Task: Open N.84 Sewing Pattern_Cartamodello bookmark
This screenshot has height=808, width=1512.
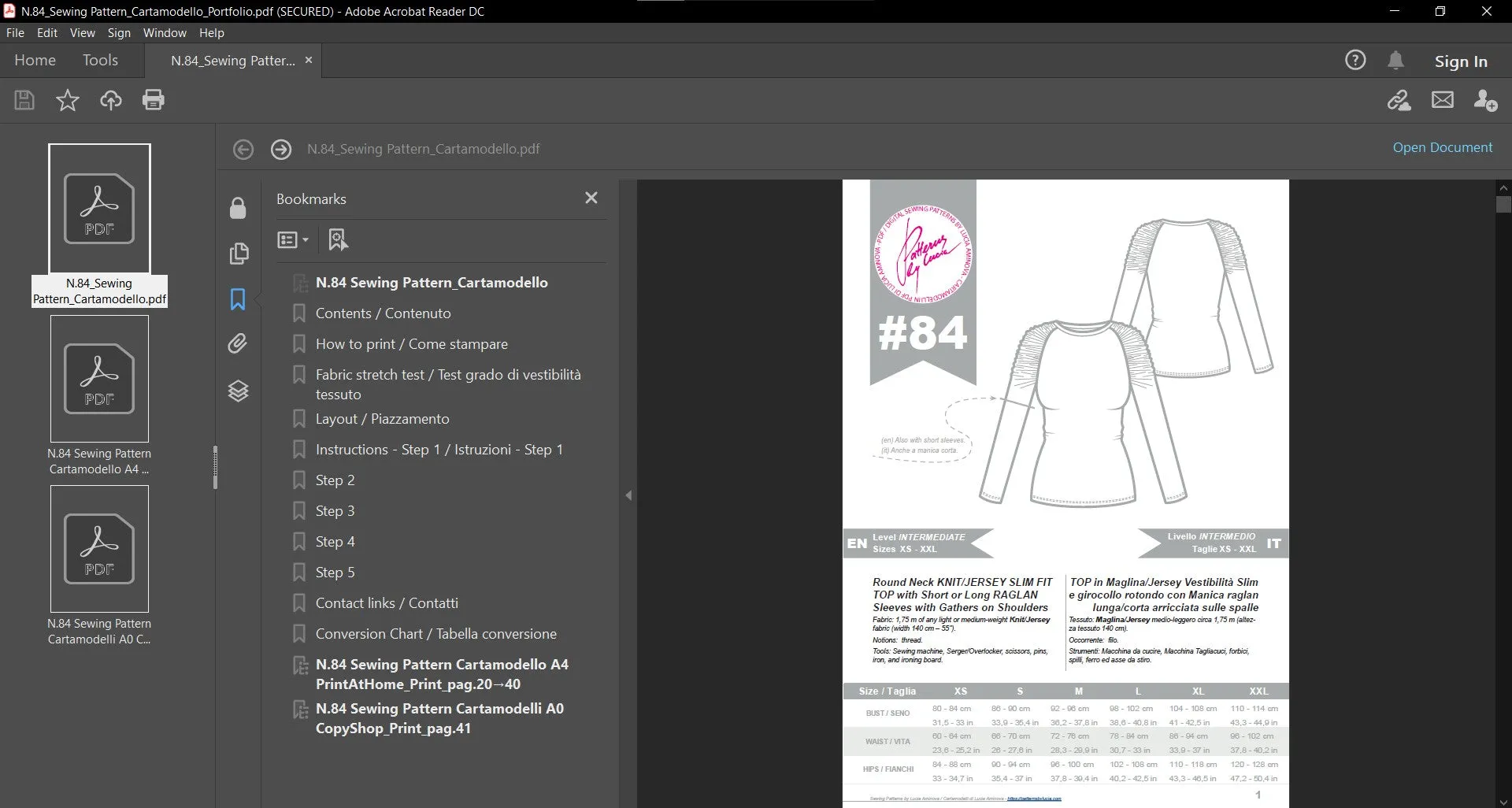Action: [x=432, y=282]
